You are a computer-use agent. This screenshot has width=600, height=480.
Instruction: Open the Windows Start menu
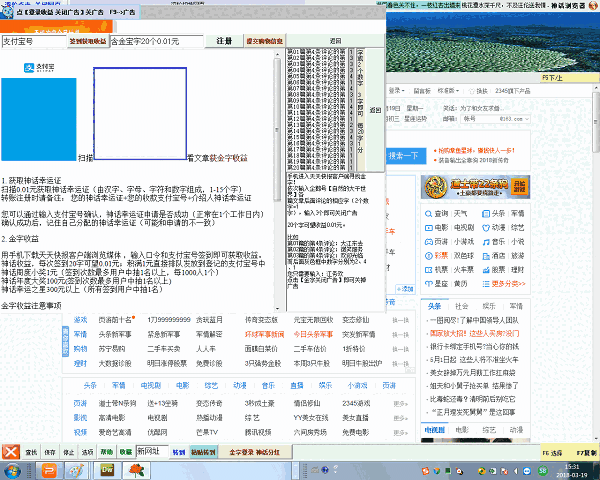11,471
